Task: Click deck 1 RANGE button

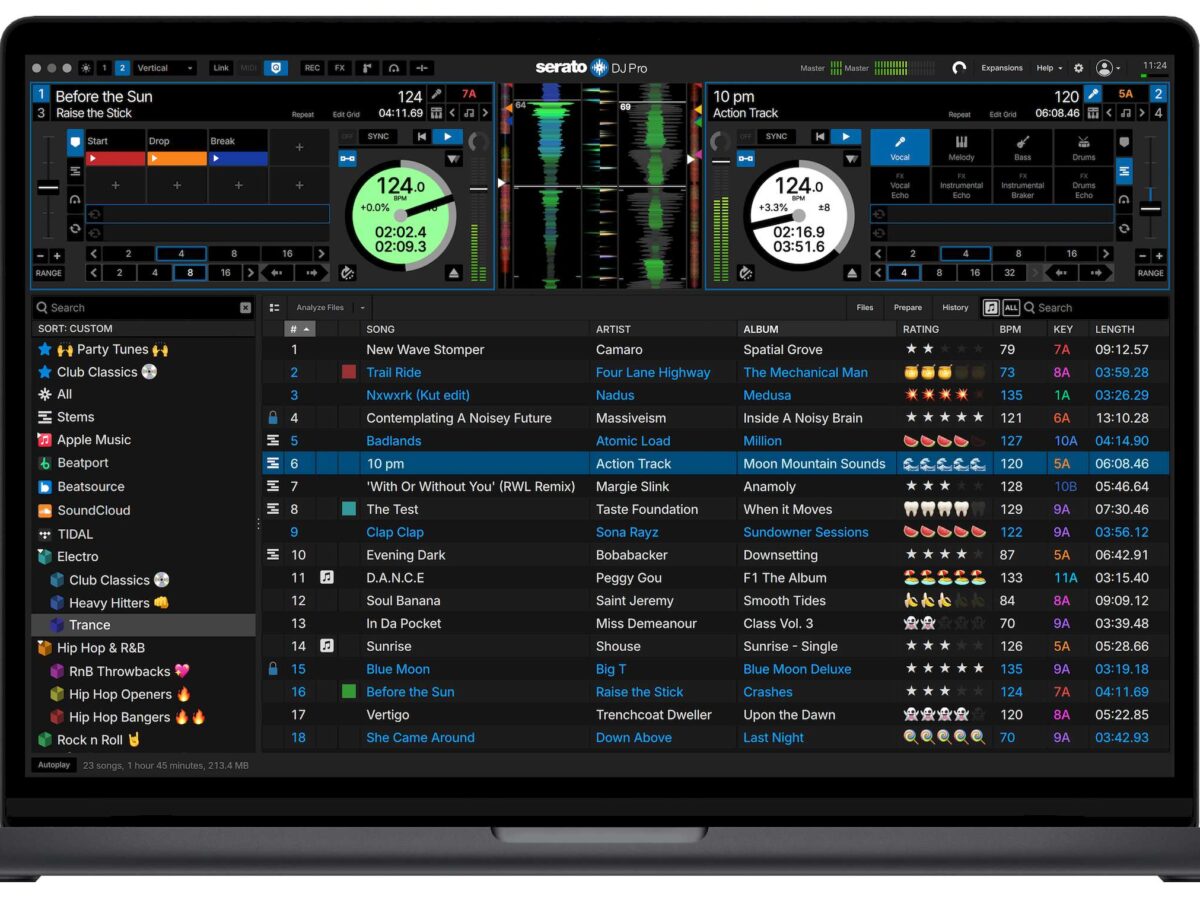Action: (x=48, y=273)
